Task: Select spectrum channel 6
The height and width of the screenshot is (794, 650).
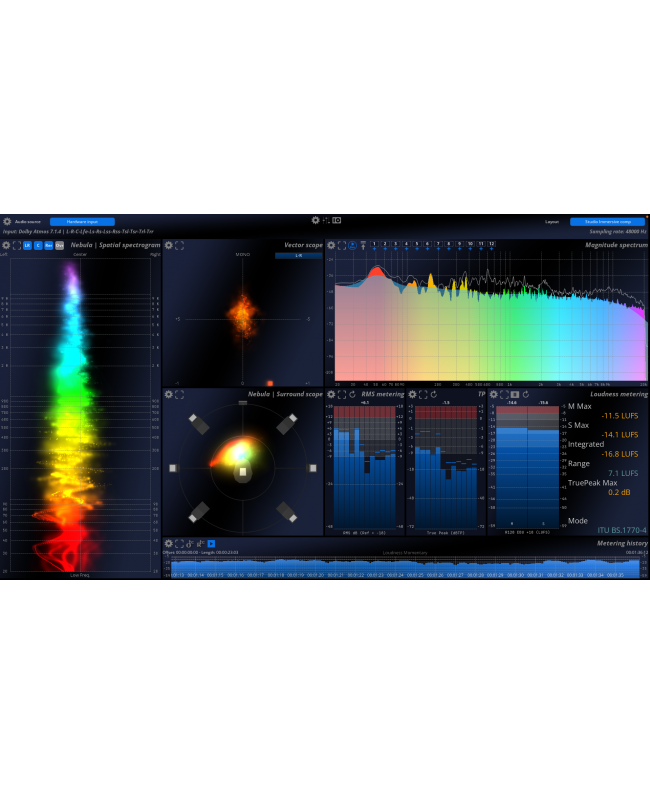Action: pos(427,244)
